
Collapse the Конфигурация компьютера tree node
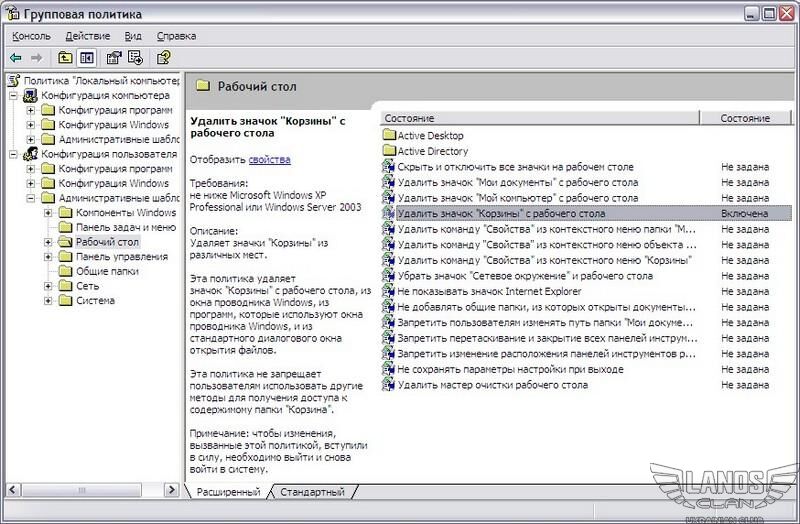(x=14, y=96)
